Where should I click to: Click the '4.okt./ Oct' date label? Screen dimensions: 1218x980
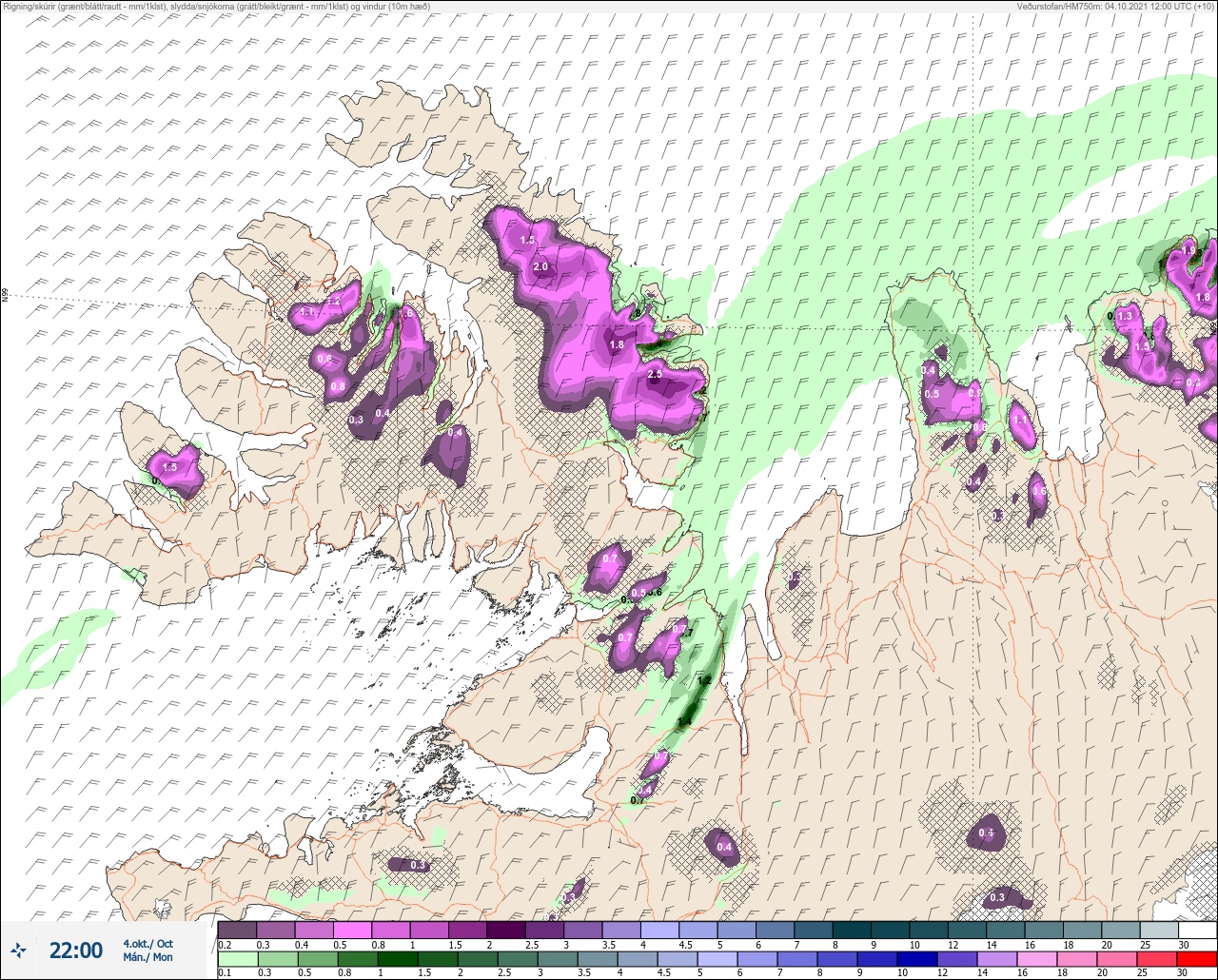(147, 943)
